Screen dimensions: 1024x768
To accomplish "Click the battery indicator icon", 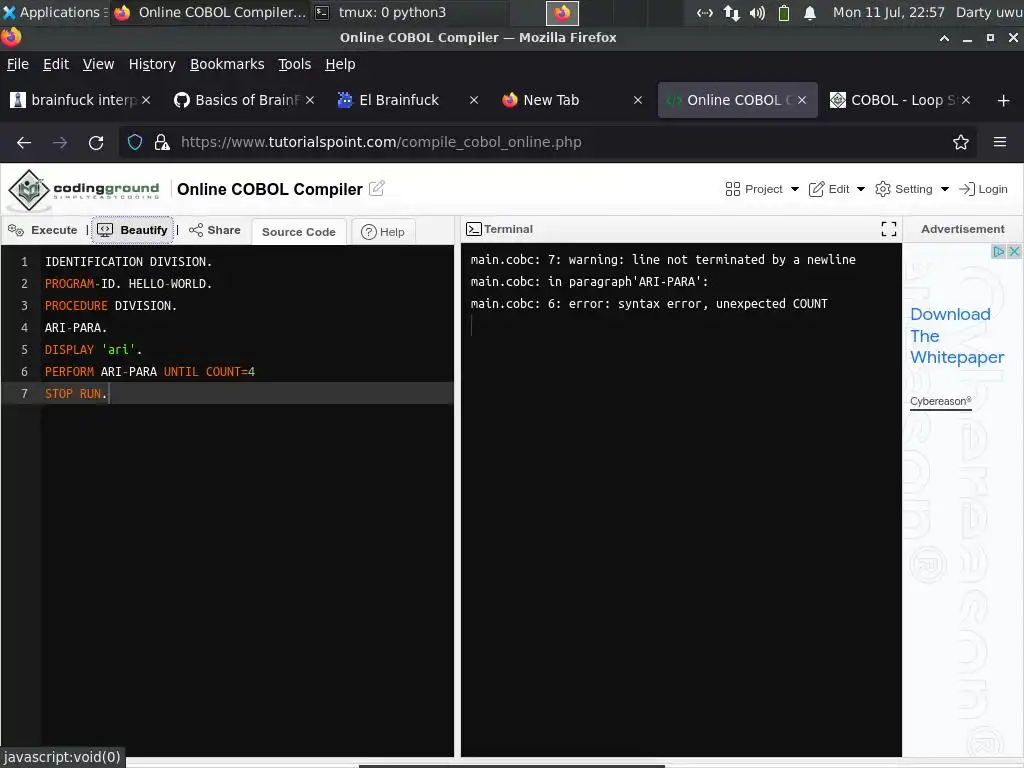I will pyautogui.click(x=784, y=12).
